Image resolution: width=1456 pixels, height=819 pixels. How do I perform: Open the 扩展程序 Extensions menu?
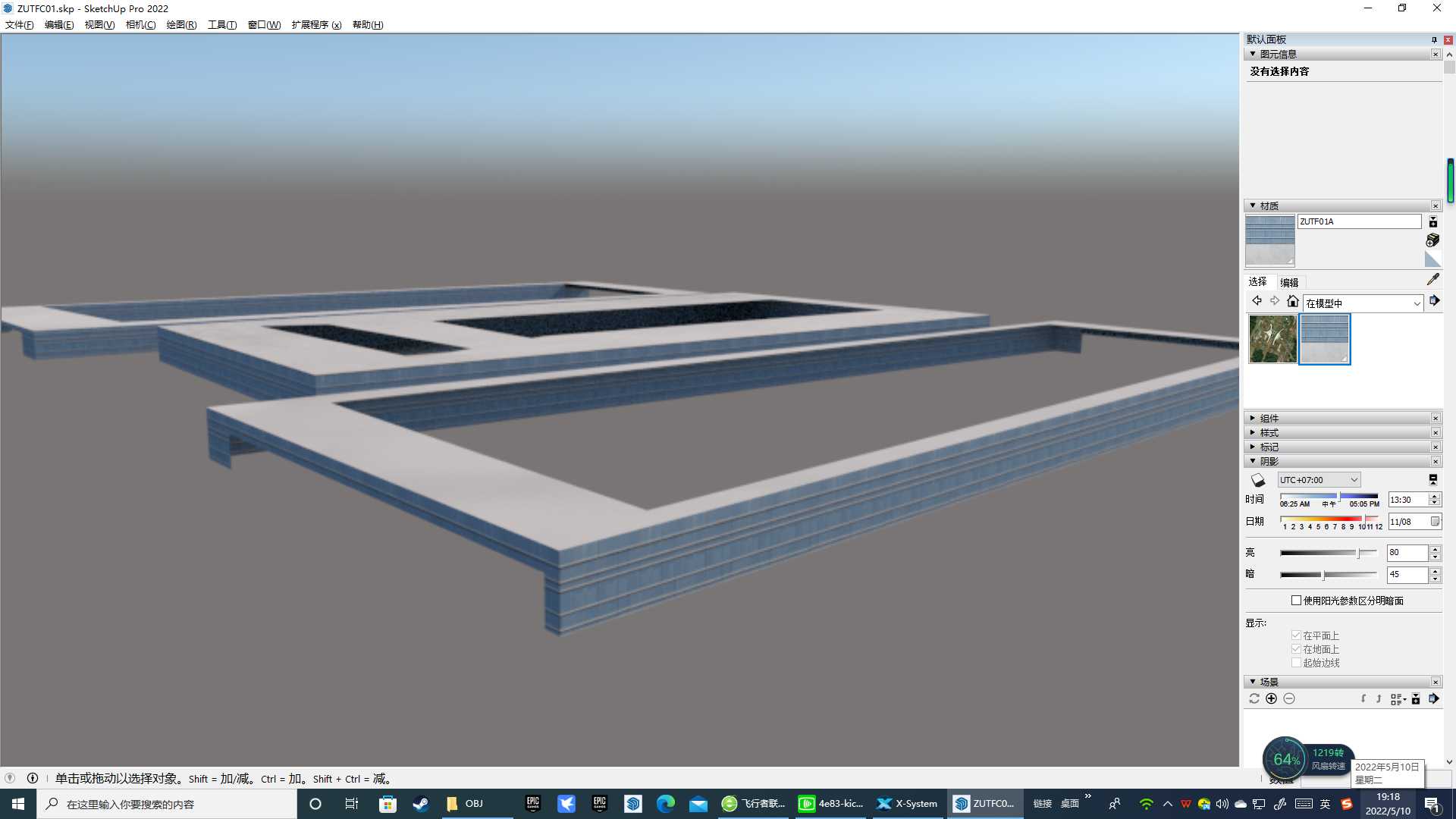tap(316, 25)
